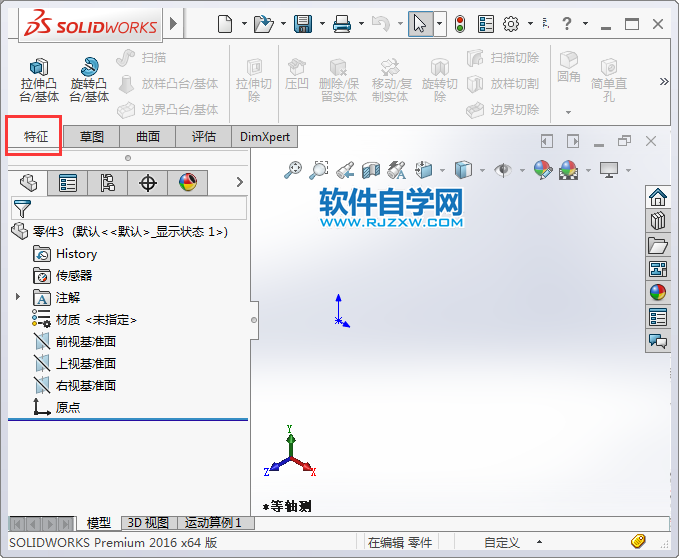This screenshot has width=679, height=558.
Task: Click the Section View icon
Action: point(371,170)
